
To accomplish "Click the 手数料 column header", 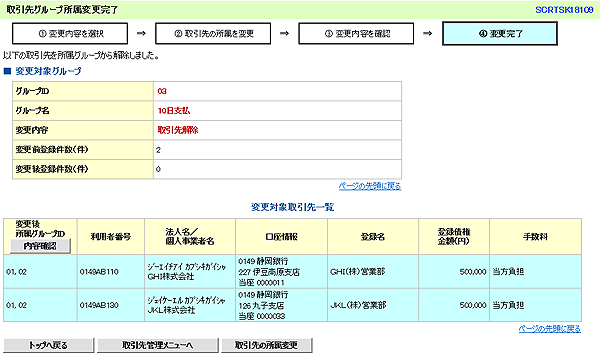I will point(535,237).
